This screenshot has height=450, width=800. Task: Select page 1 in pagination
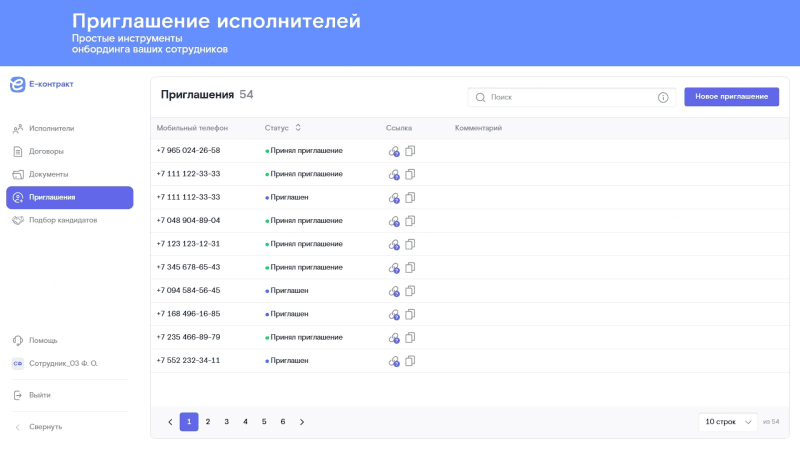coord(189,422)
